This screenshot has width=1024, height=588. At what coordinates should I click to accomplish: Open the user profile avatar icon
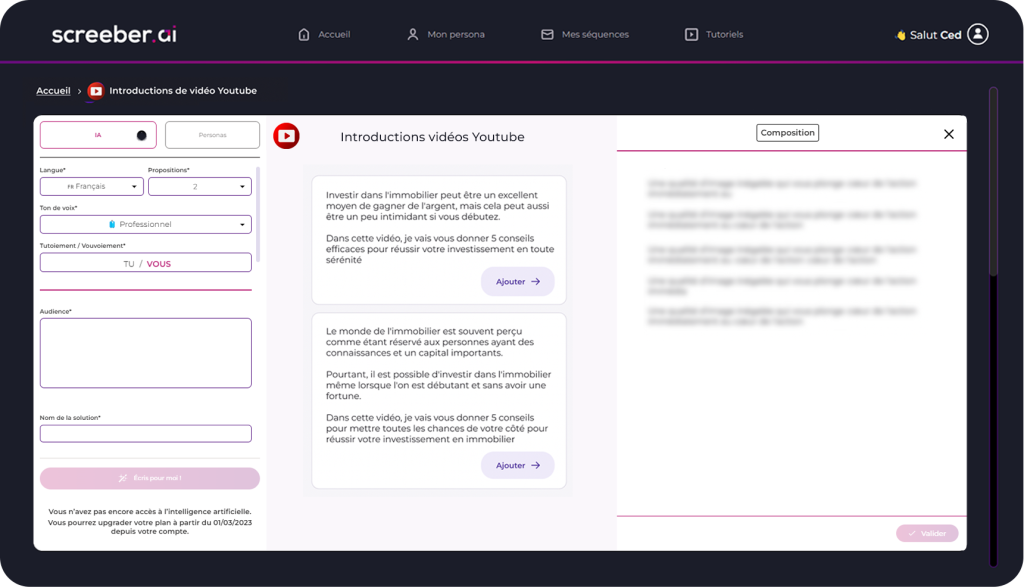(x=978, y=34)
